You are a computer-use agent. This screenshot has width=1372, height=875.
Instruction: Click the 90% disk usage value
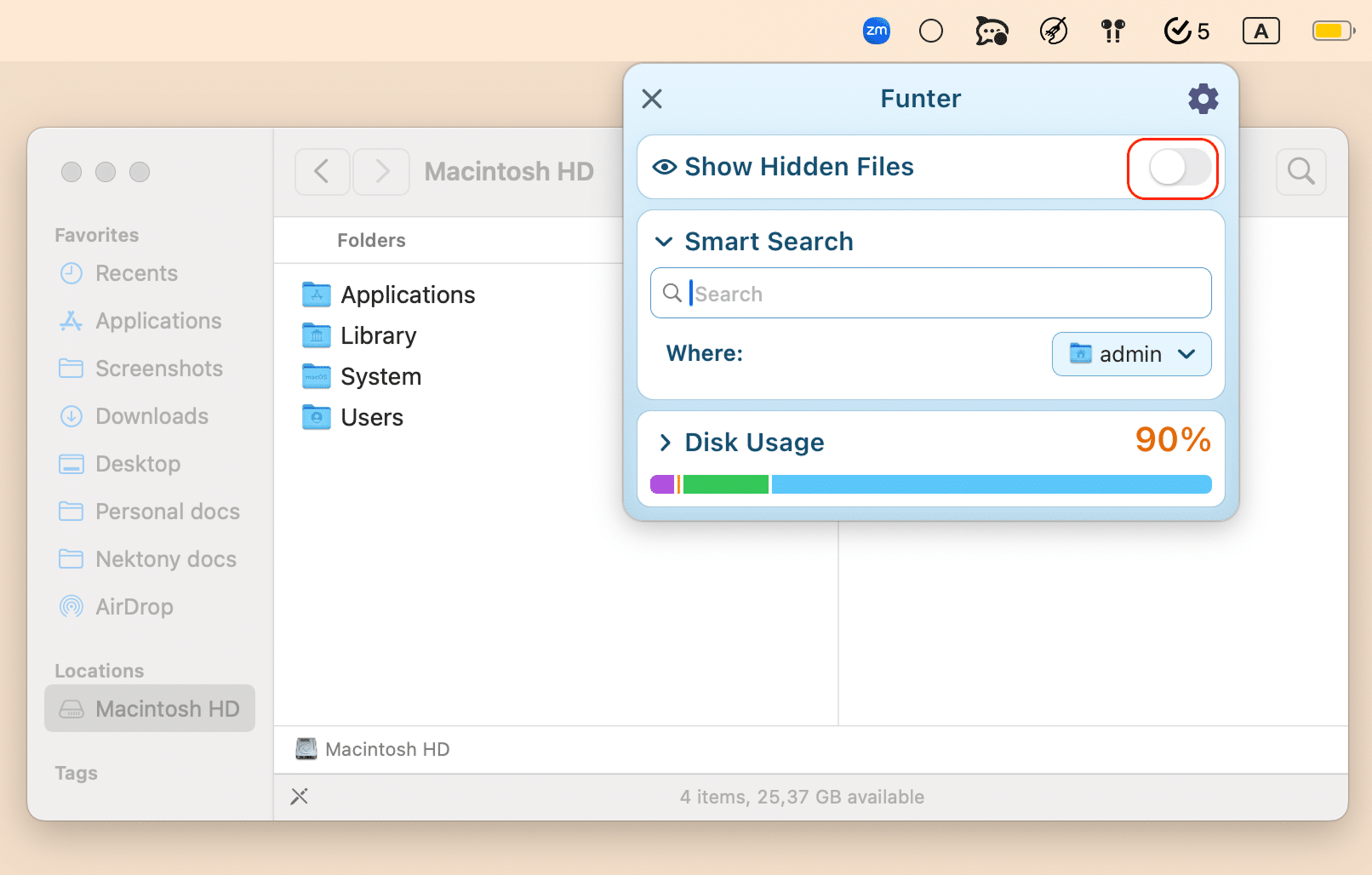[1173, 440]
